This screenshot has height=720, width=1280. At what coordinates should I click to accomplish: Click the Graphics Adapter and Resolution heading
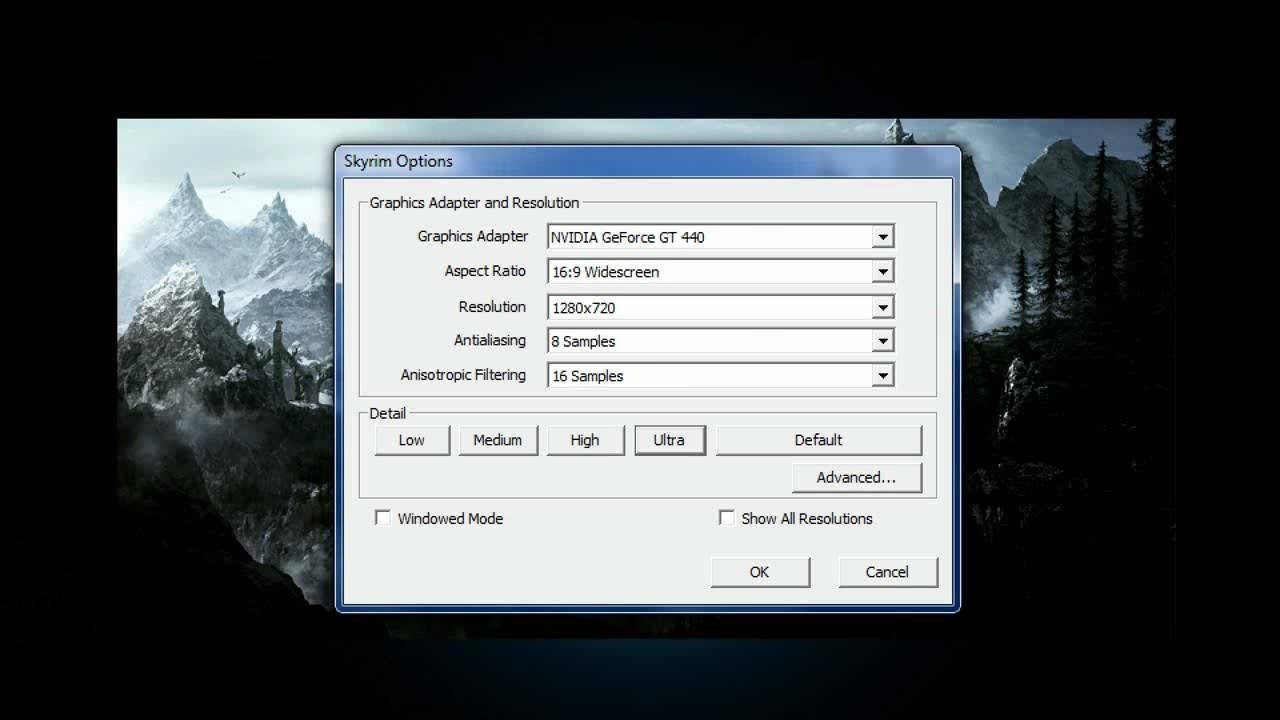pyautogui.click(x=474, y=202)
